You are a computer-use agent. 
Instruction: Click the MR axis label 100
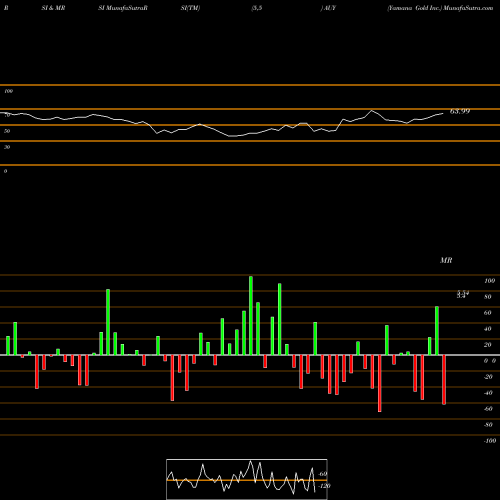pos(489,281)
